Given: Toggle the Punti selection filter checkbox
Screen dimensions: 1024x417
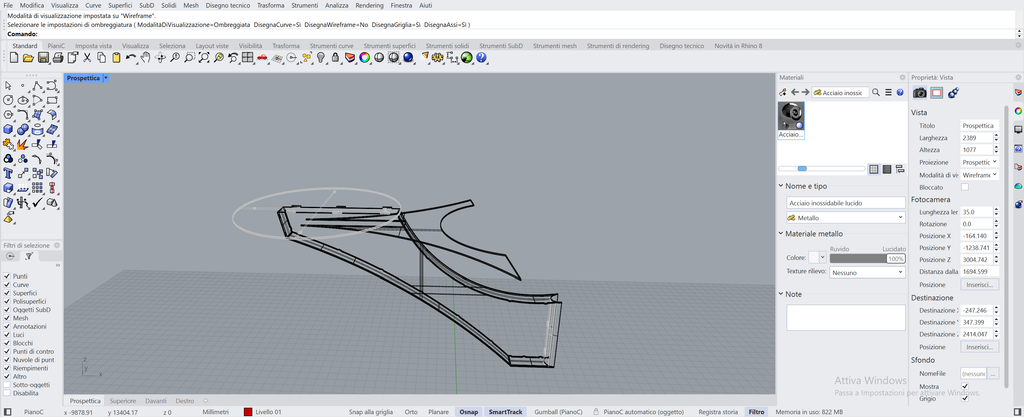Looking at the screenshot, I should point(7,277).
